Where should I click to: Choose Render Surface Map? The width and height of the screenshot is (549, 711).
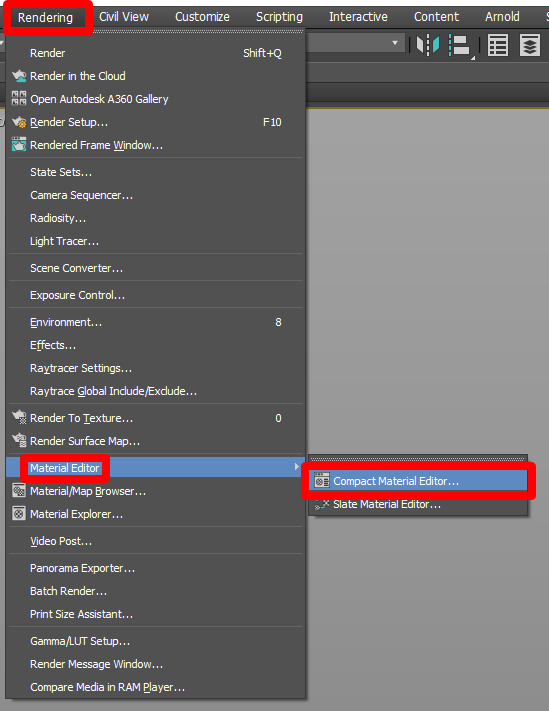coord(155,442)
